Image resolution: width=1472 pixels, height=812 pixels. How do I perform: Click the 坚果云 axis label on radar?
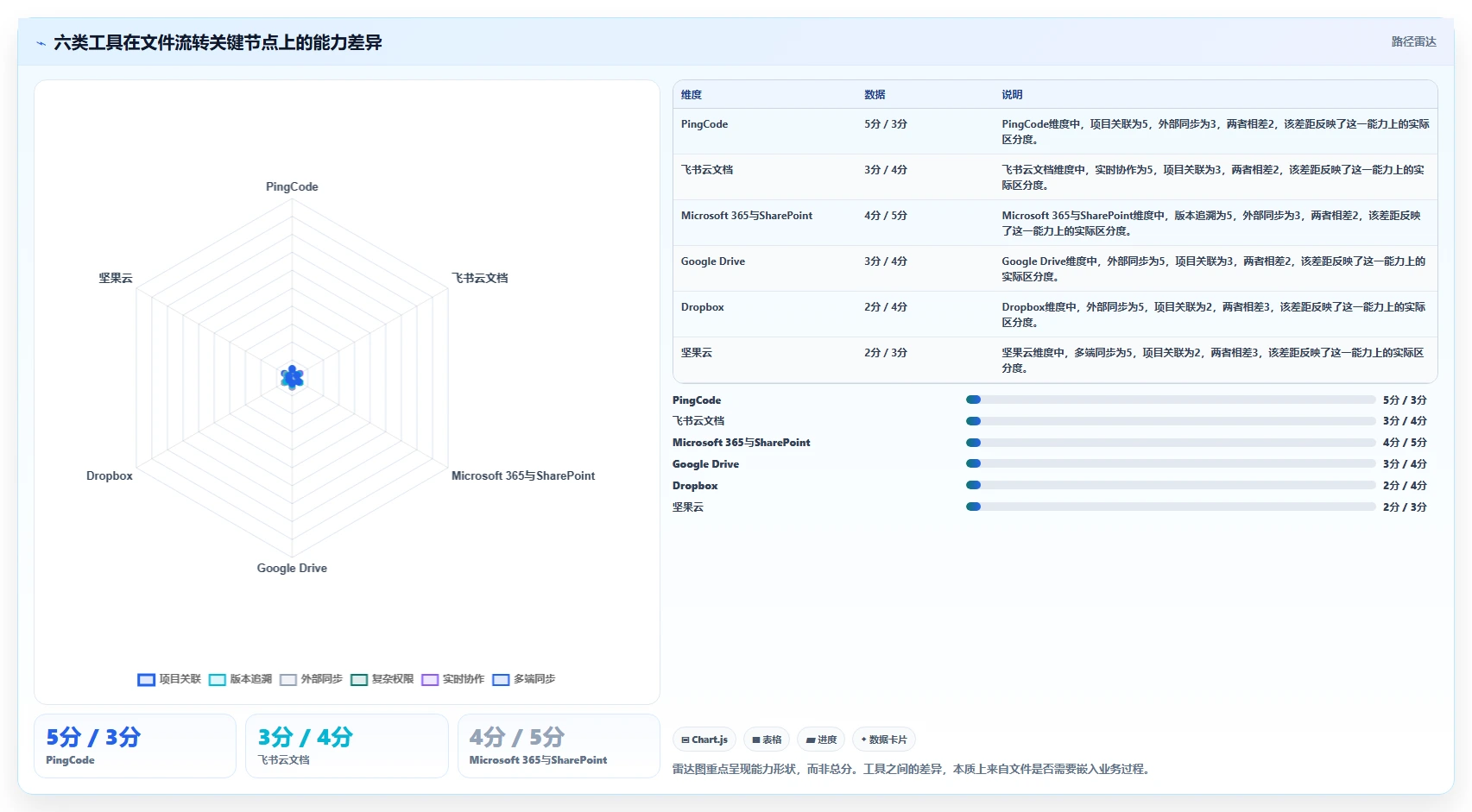(116, 278)
